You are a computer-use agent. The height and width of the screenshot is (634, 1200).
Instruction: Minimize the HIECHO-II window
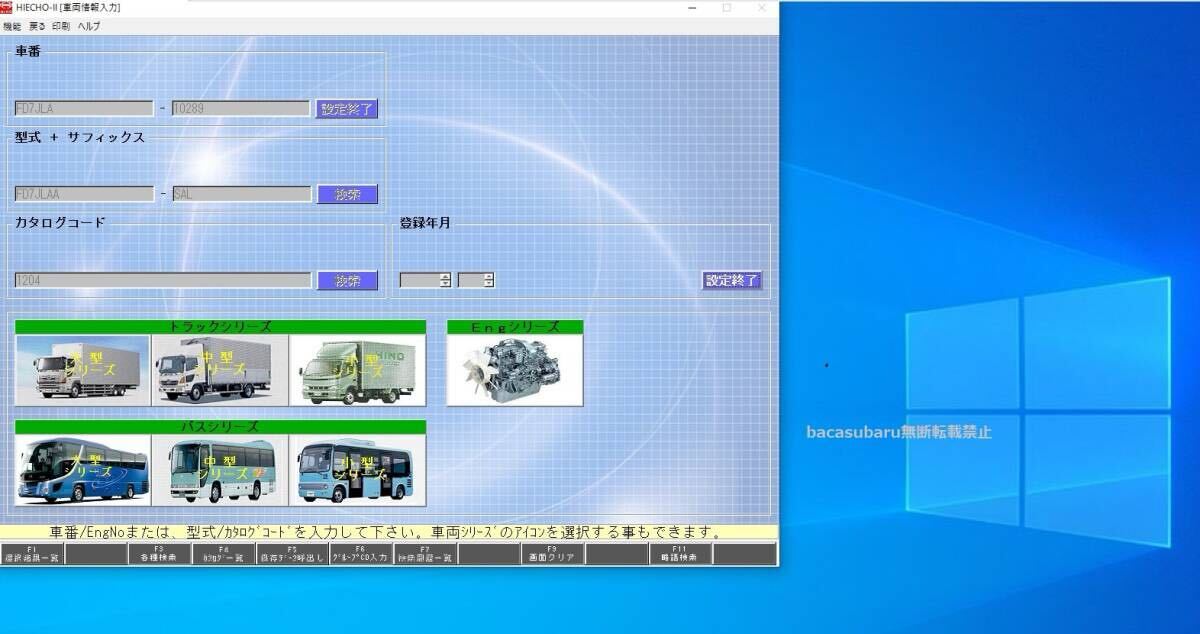pos(692,7)
